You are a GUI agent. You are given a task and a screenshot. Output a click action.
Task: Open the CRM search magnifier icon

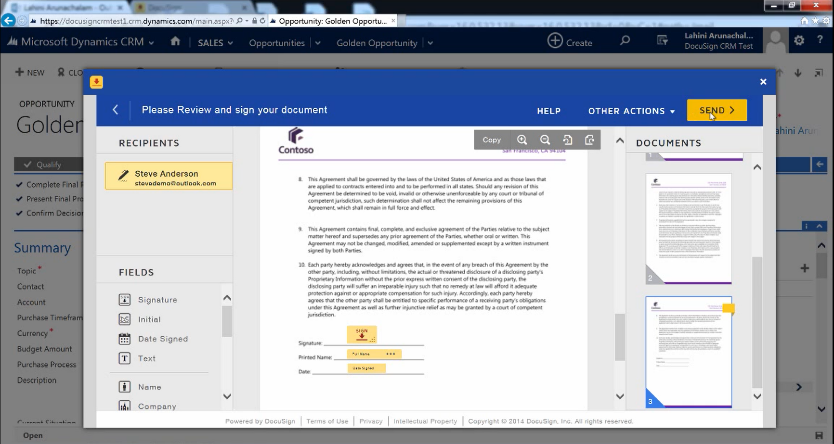[625, 40]
